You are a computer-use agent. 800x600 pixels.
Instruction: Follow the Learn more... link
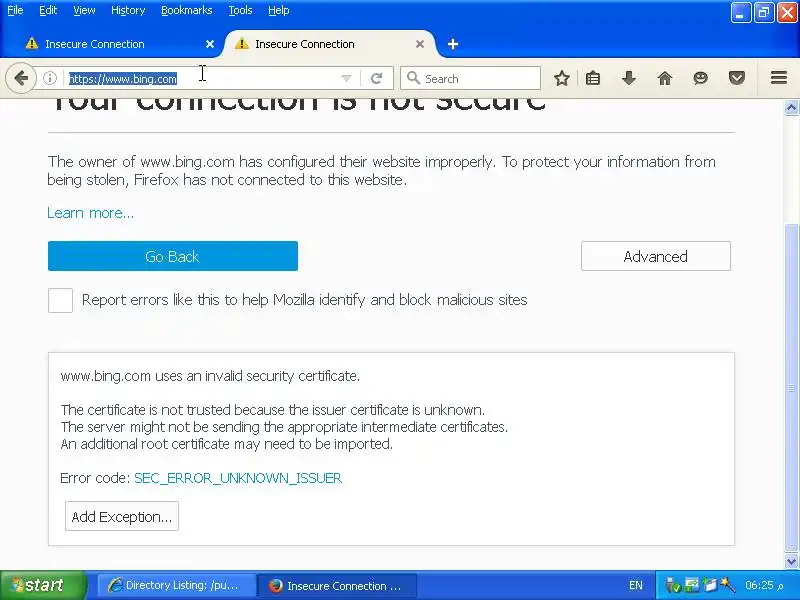click(90, 213)
